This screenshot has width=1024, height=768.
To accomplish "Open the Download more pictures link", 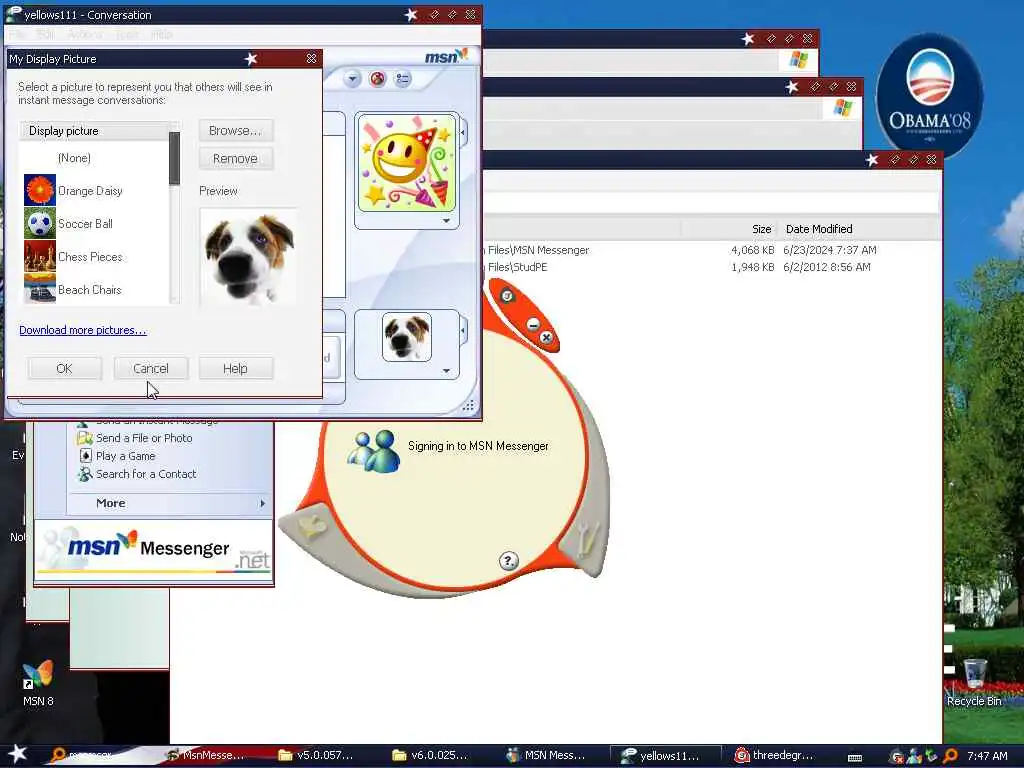I will 83,330.
